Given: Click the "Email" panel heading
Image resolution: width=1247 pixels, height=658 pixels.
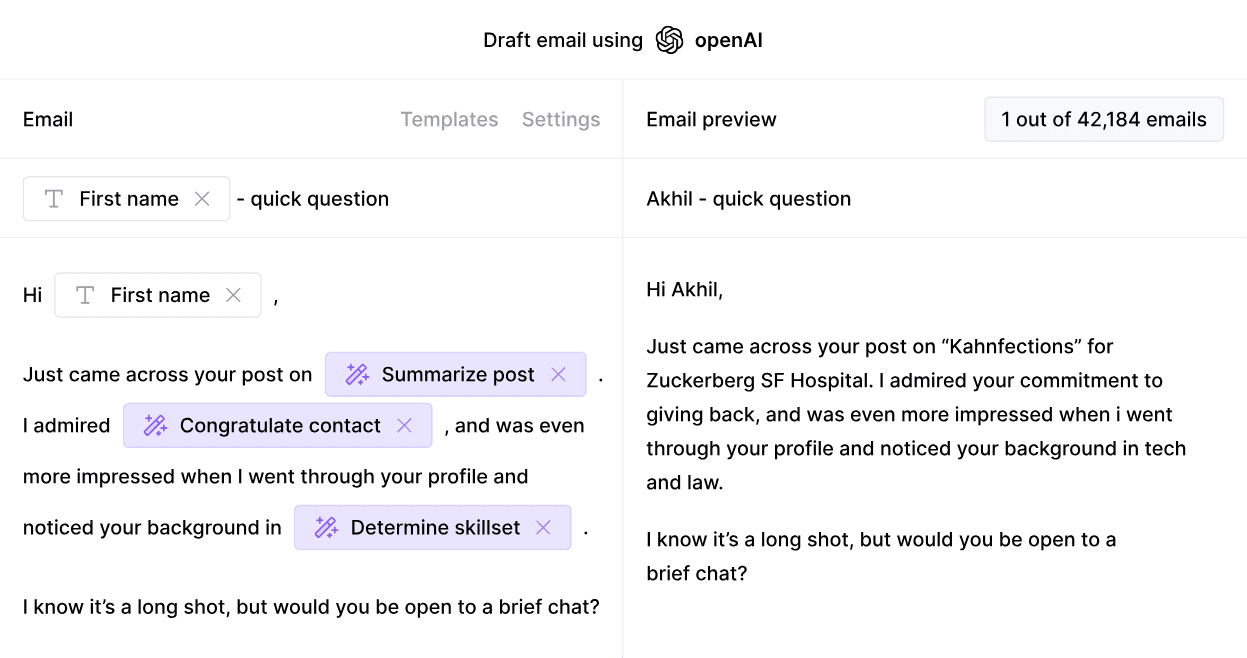Looking at the screenshot, I should point(48,120).
